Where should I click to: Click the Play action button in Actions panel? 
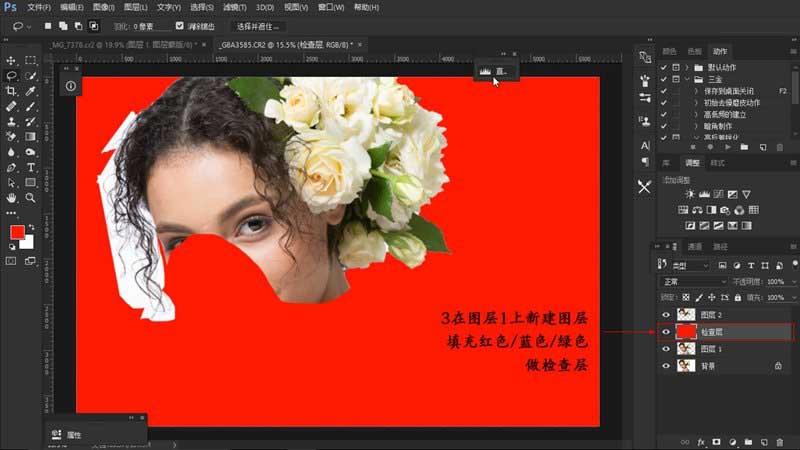[x=726, y=147]
